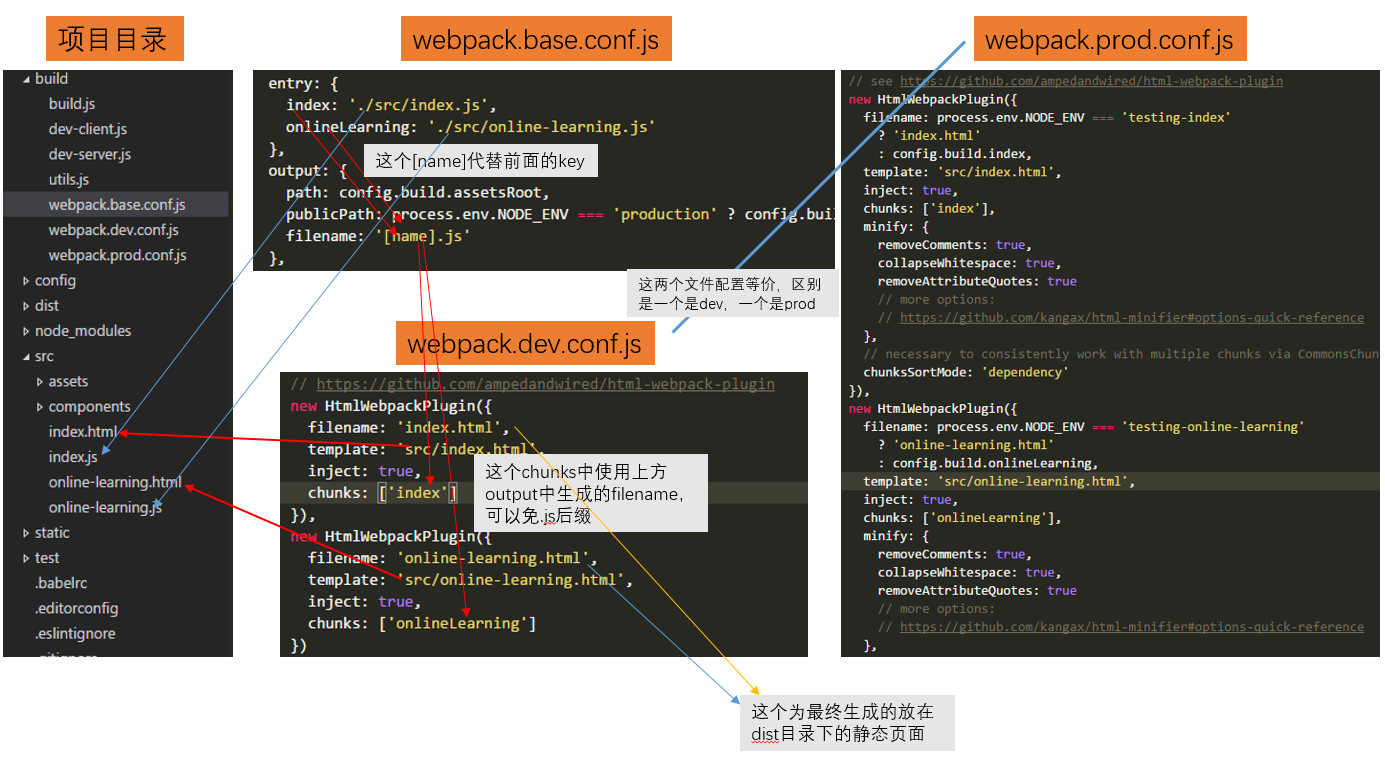Expand the config folder
Screen dimensions: 1385x768
pos(26,281)
